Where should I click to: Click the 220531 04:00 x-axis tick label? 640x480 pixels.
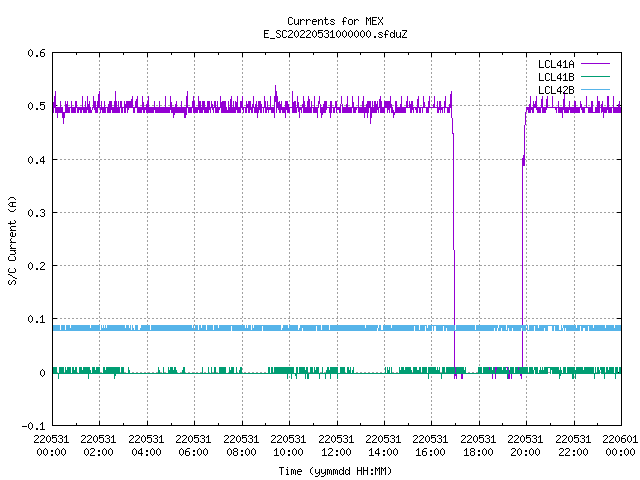146,446
